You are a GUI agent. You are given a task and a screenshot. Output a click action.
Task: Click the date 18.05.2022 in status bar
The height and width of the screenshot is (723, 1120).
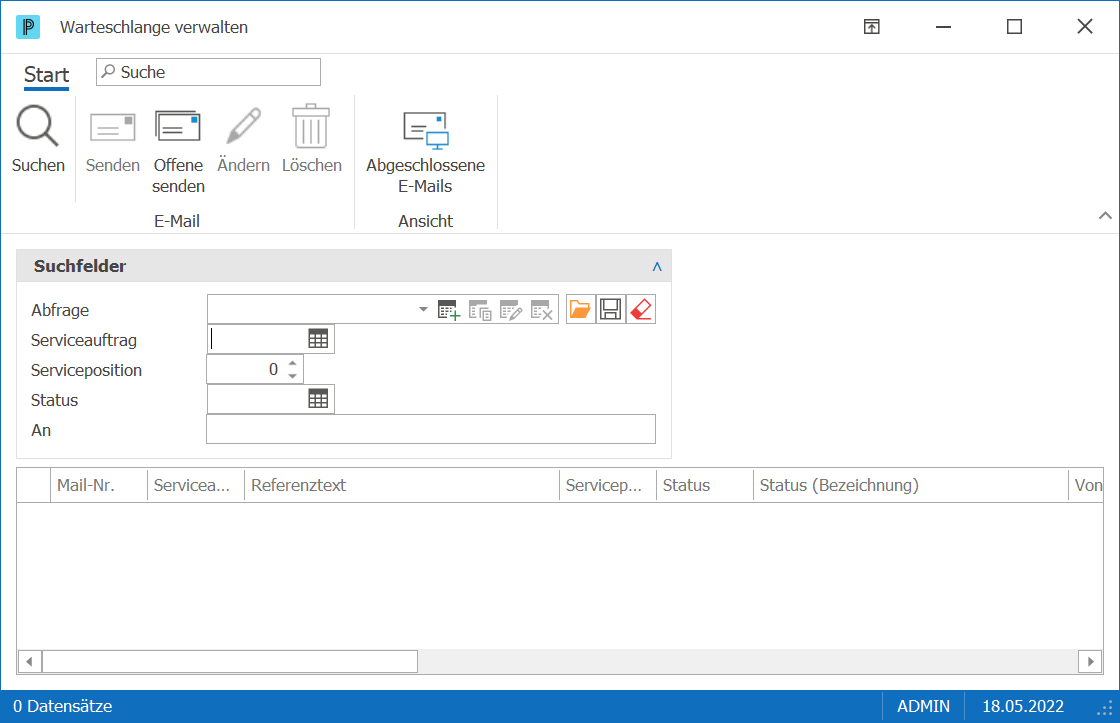pos(1023,707)
